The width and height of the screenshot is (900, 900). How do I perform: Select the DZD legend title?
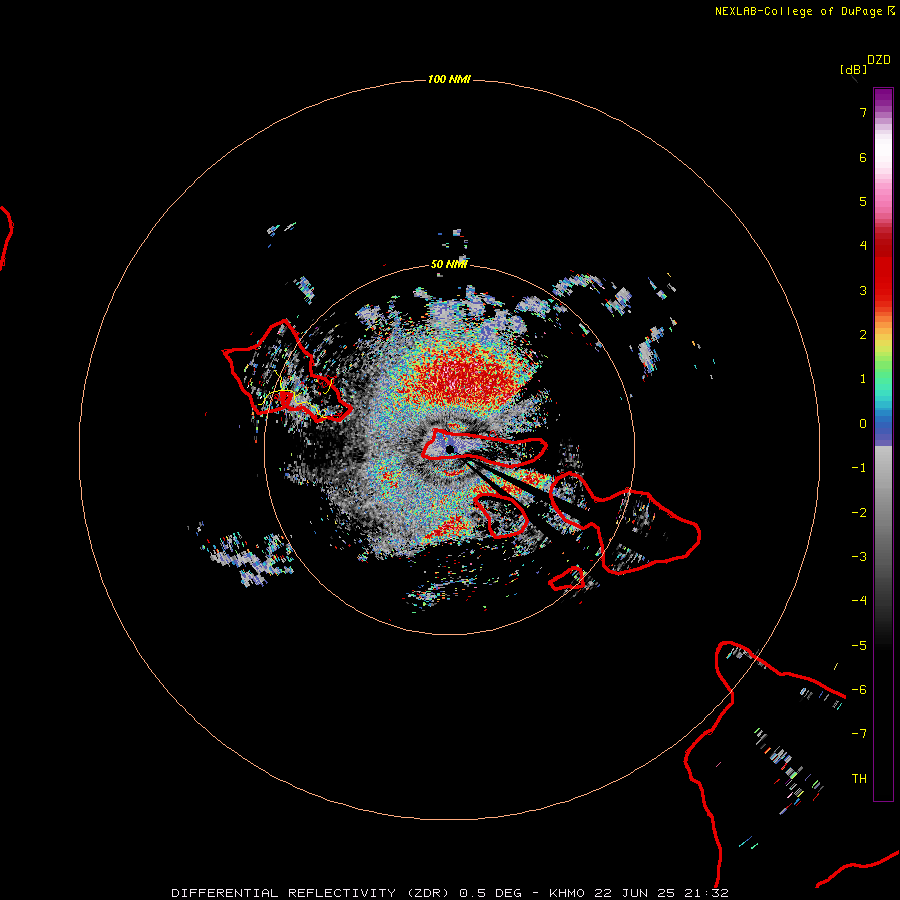(x=879, y=60)
